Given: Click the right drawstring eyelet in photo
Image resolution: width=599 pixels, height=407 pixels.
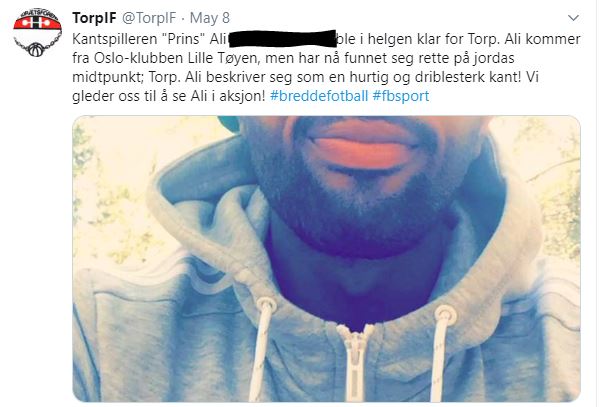Looking at the screenshot, I should click(x=445, y=315).
